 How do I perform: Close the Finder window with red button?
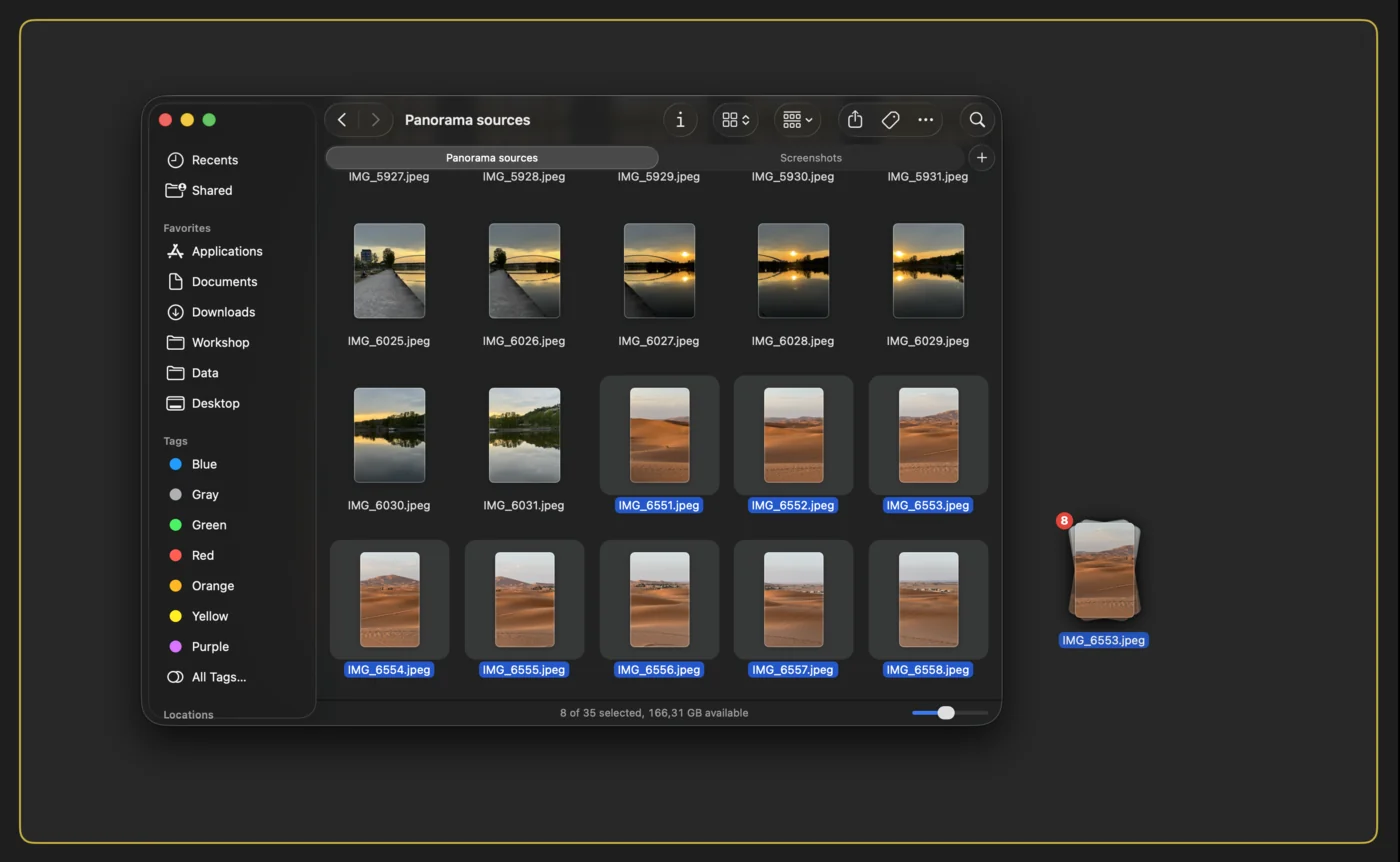(165, 120)
